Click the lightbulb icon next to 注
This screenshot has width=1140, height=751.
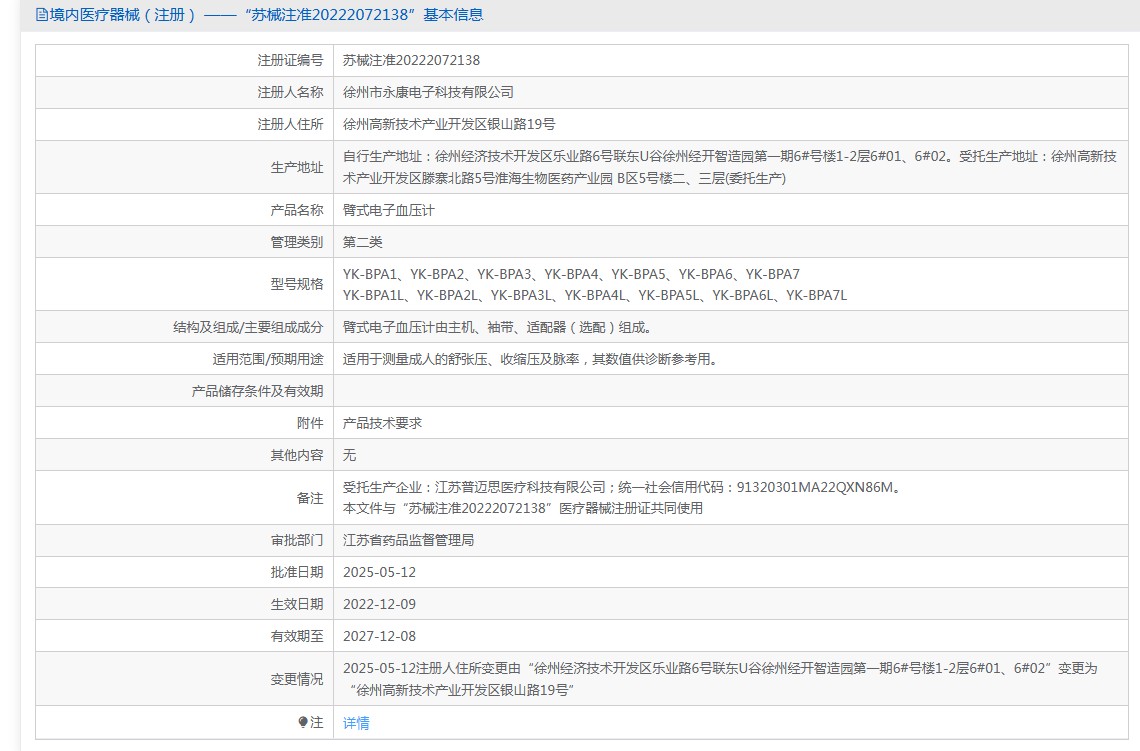(302, 722)
